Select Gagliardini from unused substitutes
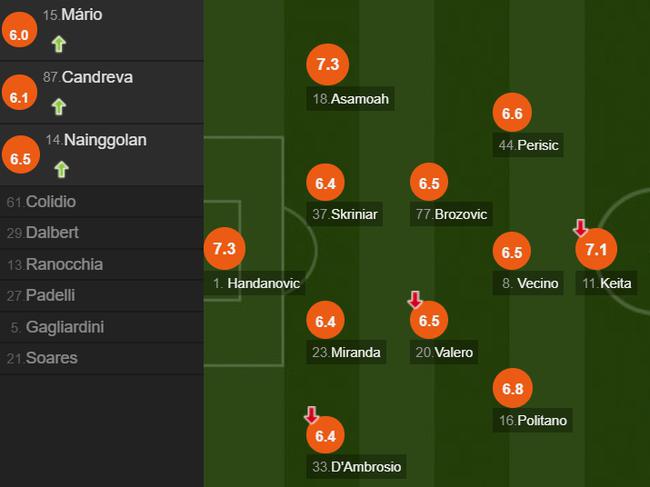Image resolution: width=650 pixels, height=487 pixels. (102, 327)
